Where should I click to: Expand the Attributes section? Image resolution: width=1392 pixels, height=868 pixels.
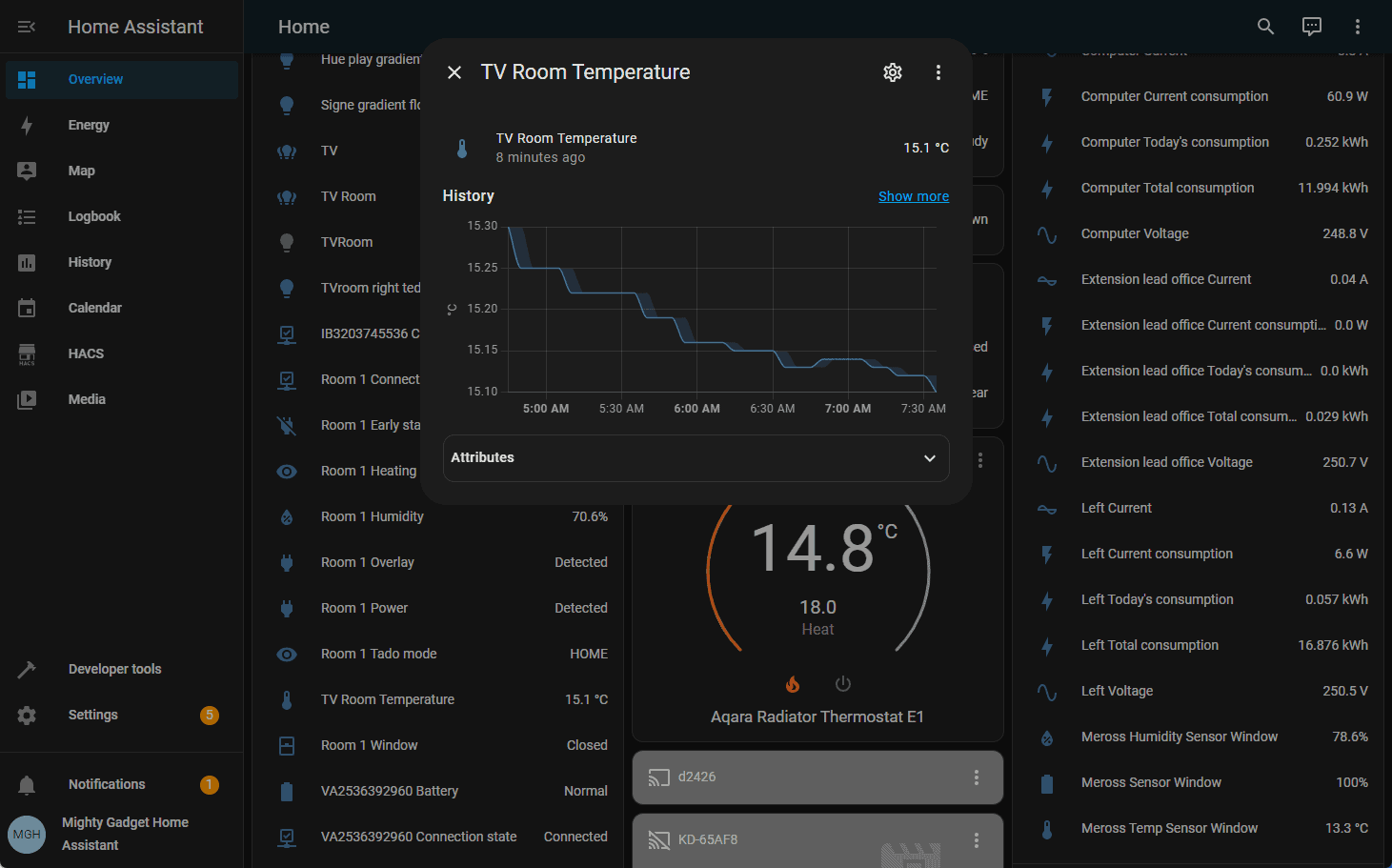696,458
